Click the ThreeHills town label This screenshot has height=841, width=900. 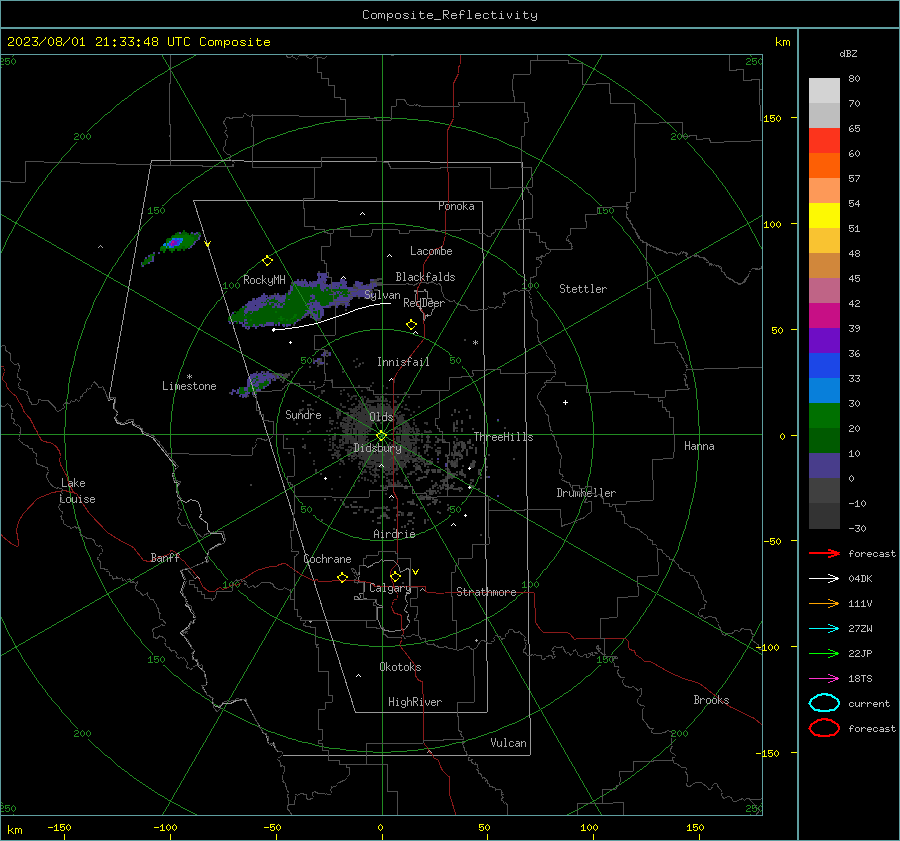click(x=503, y=437)
